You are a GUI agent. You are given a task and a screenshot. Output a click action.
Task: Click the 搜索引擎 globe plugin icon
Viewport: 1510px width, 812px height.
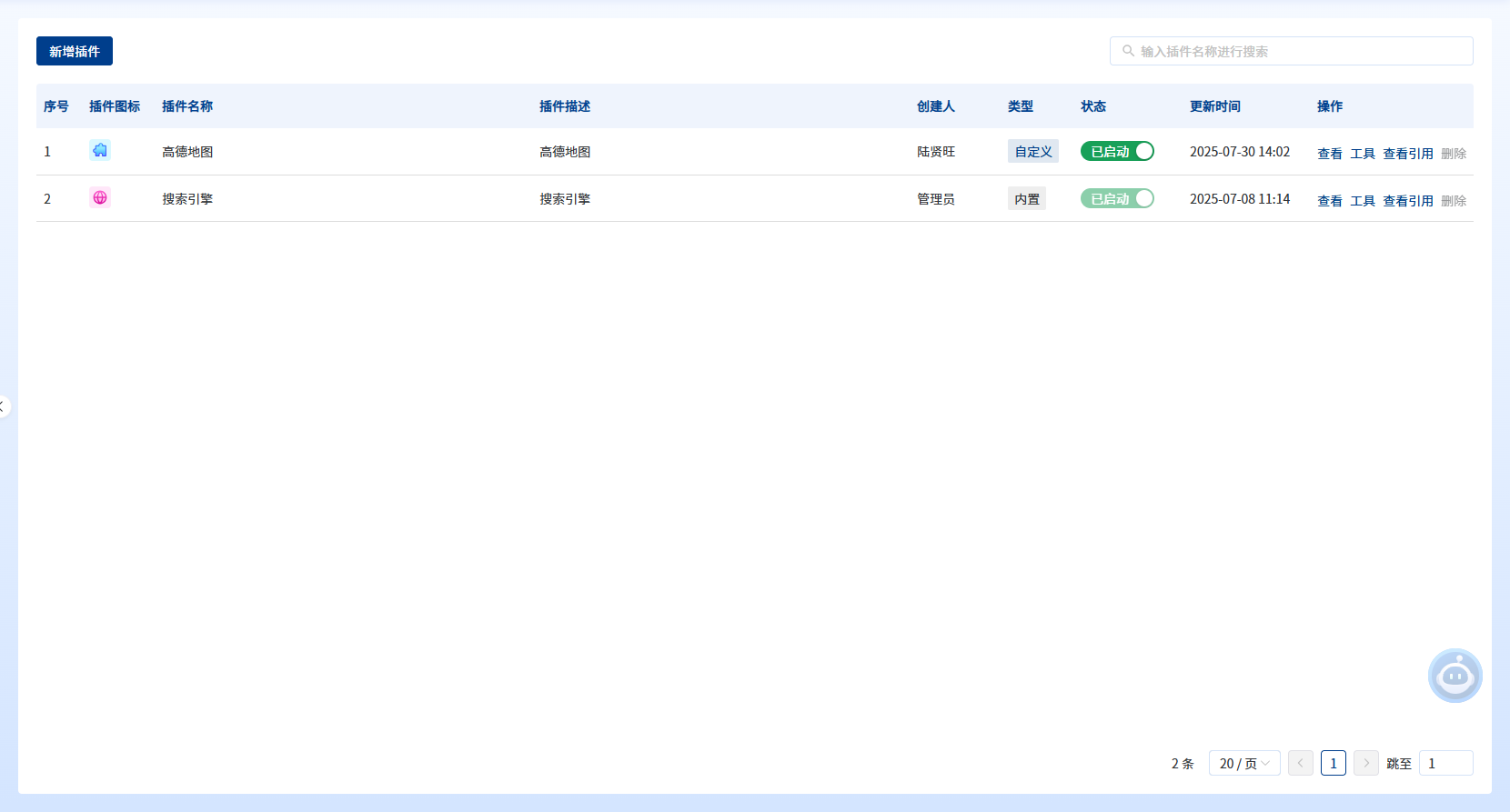(x=100, y=197)
